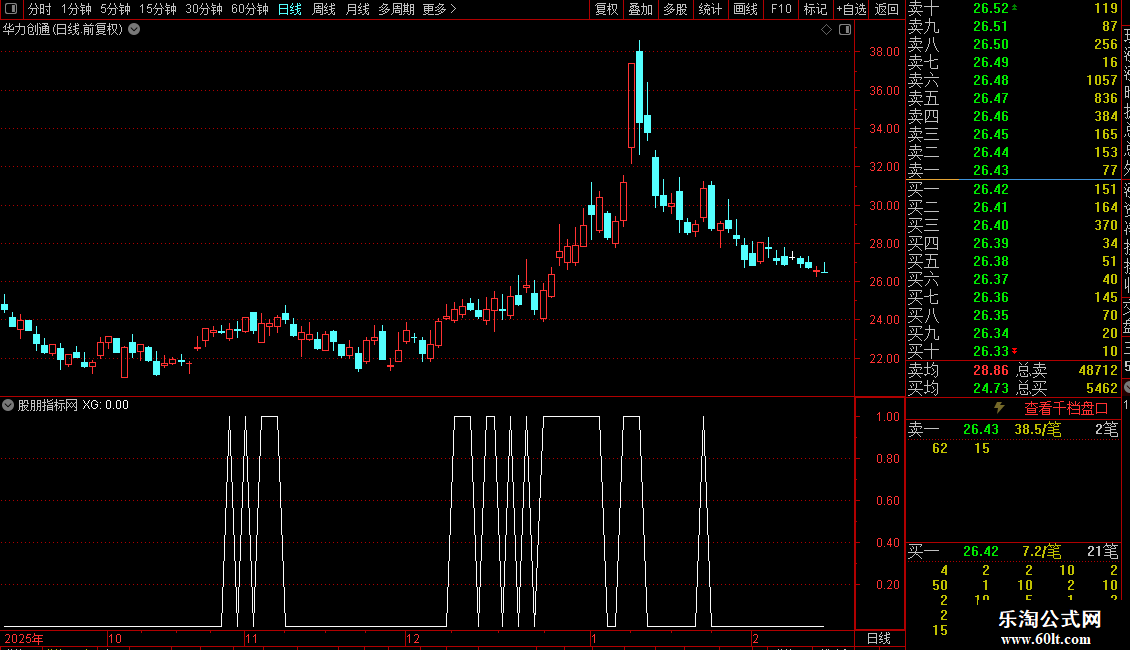Select the 5分钟 period
1130x650 pixels.
[115, 9]
